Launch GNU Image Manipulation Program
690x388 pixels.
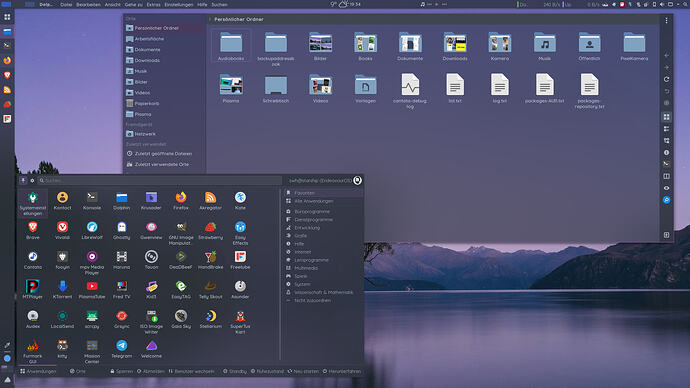click(180, 234)
